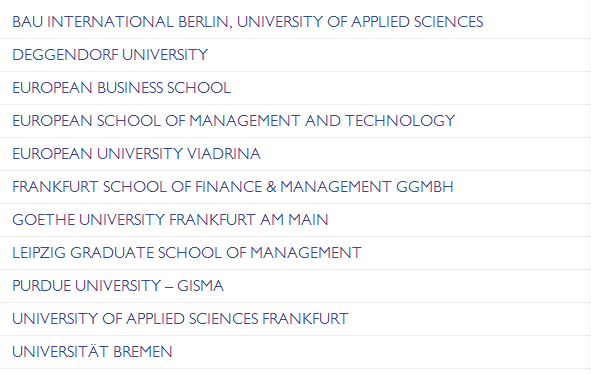Open Goethe University Frankfurt am Main
Screen dimensions: 591x375
pos(170,220)
